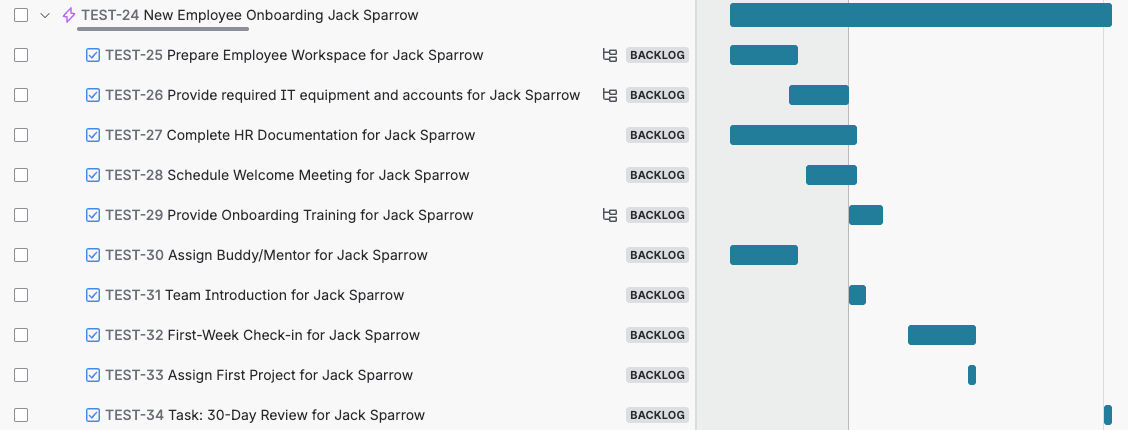Image resolution: width=1128 pixels, height=430 pixels.
Task: Collapse the TEST-24 epic chevron
Action: [x=45, y=15]
